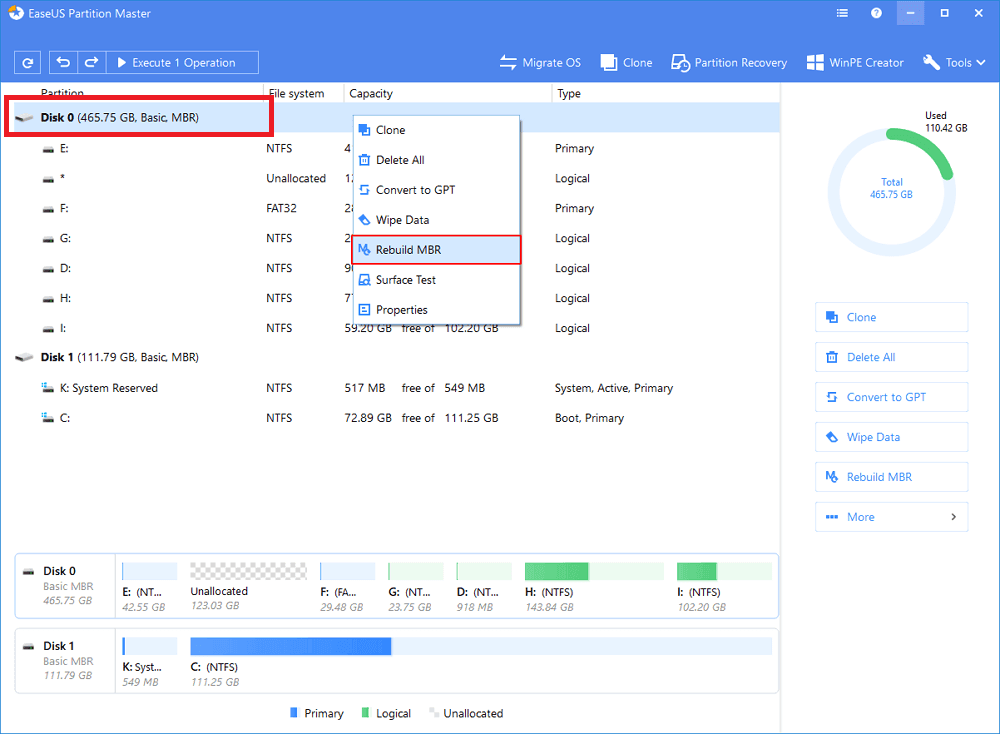Click Execute 1 Operation button

[182, 62]
